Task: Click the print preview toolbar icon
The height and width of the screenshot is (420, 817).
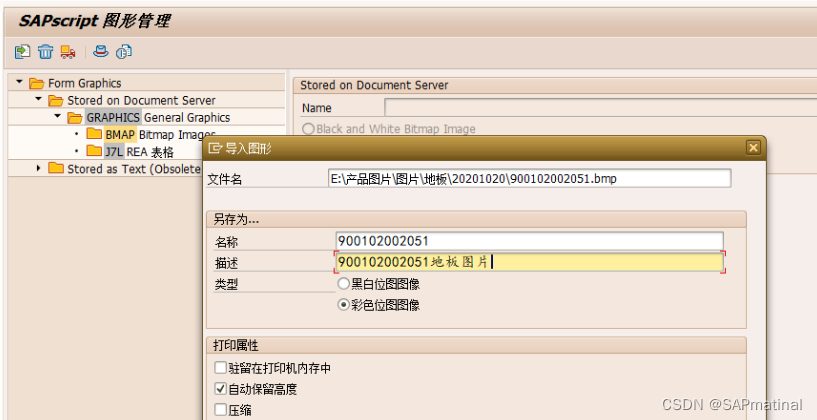Action: pyautogui.click(x=124, y=52)
